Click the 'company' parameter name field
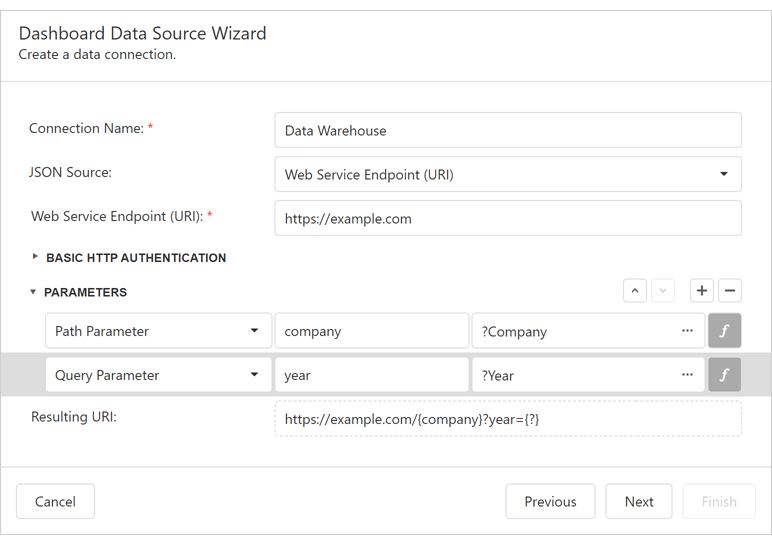772x545 pixels. 371,331
